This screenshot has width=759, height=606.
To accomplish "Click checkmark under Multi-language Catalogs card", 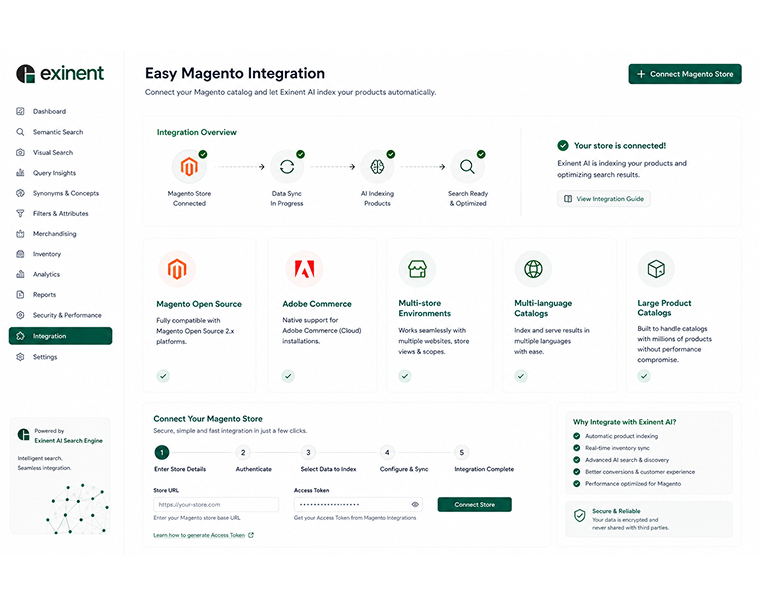I will pos(521,376).
